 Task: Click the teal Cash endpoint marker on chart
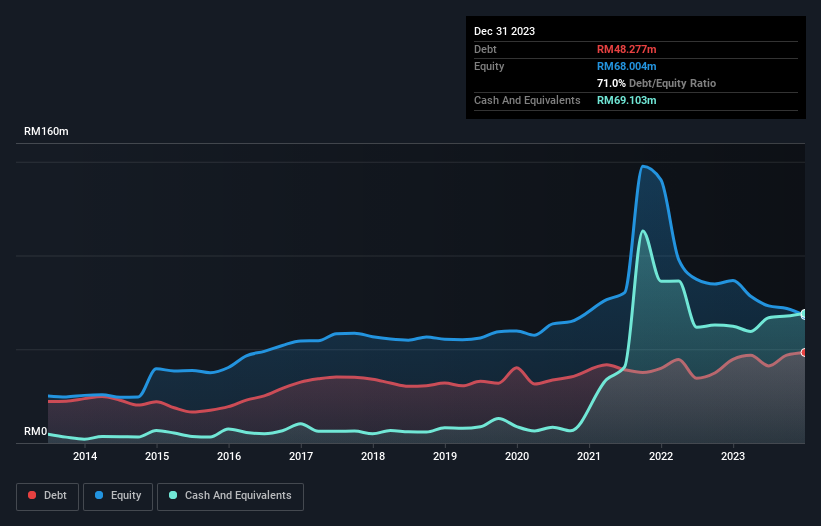(x=804, y=315)
